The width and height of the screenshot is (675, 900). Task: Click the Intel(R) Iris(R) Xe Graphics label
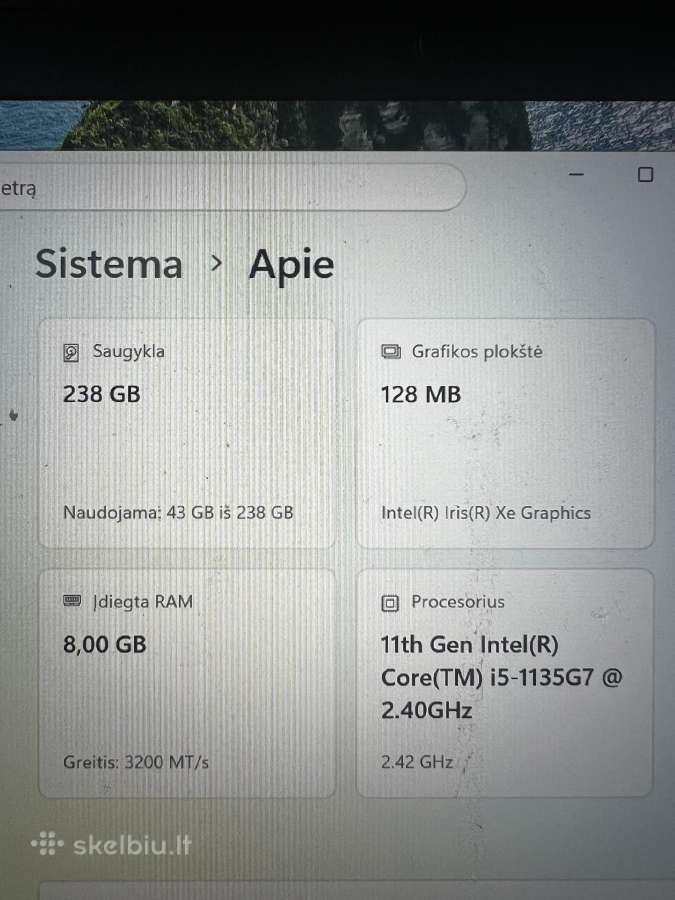(486, 513)
